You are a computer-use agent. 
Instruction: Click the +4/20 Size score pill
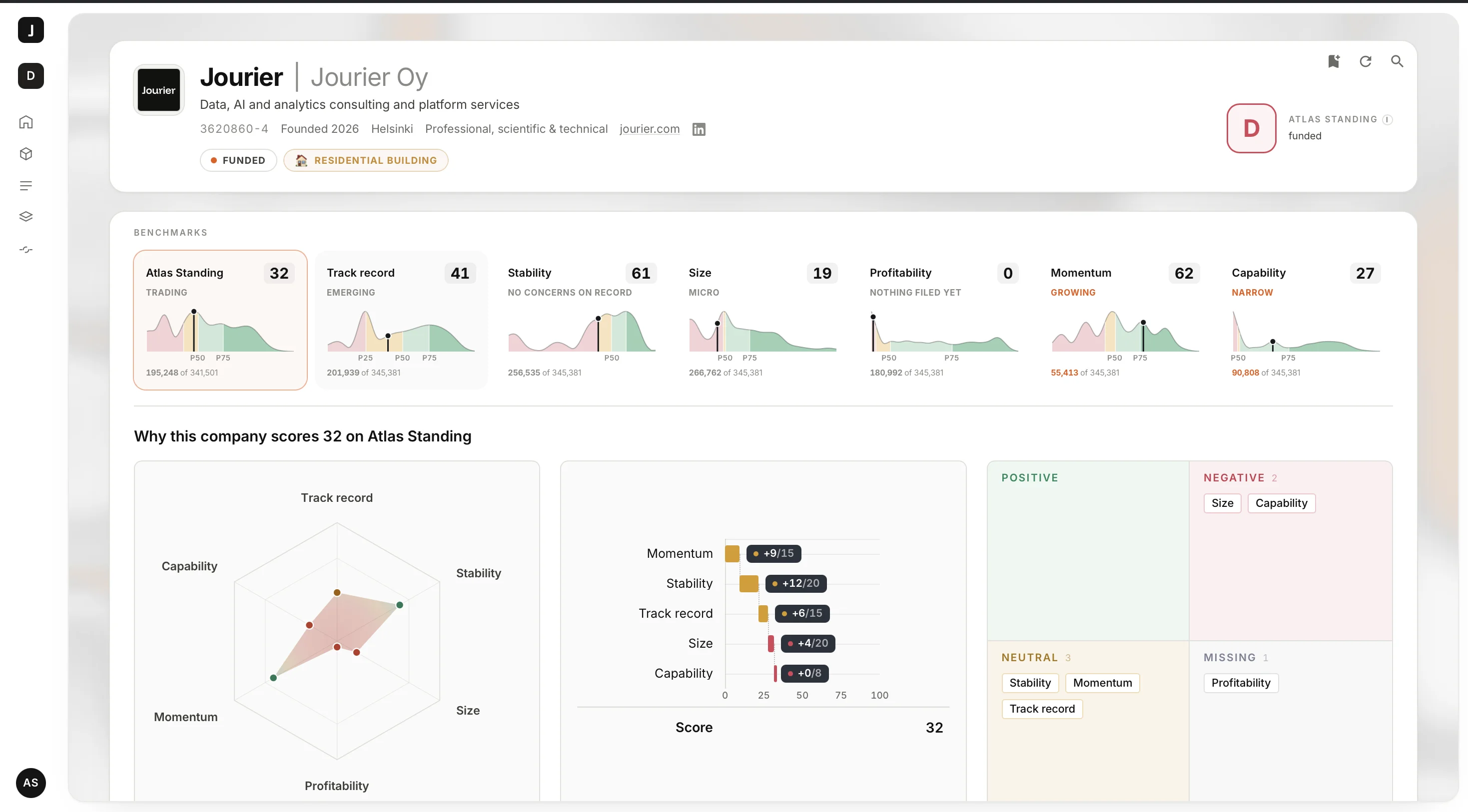click(807, 643)
